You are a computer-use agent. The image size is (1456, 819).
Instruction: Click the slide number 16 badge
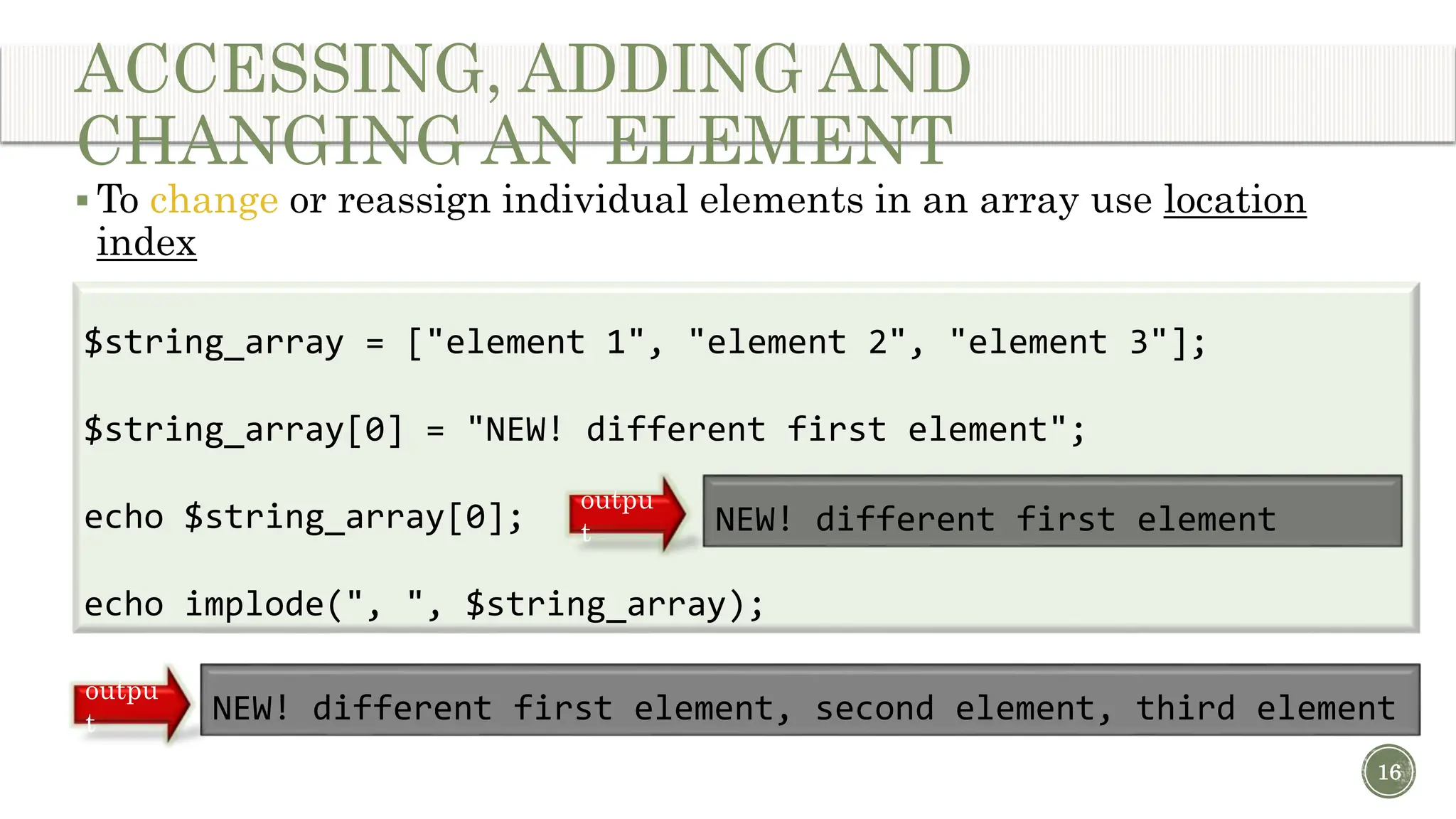pyautogui.click(x=1388, y=772)
